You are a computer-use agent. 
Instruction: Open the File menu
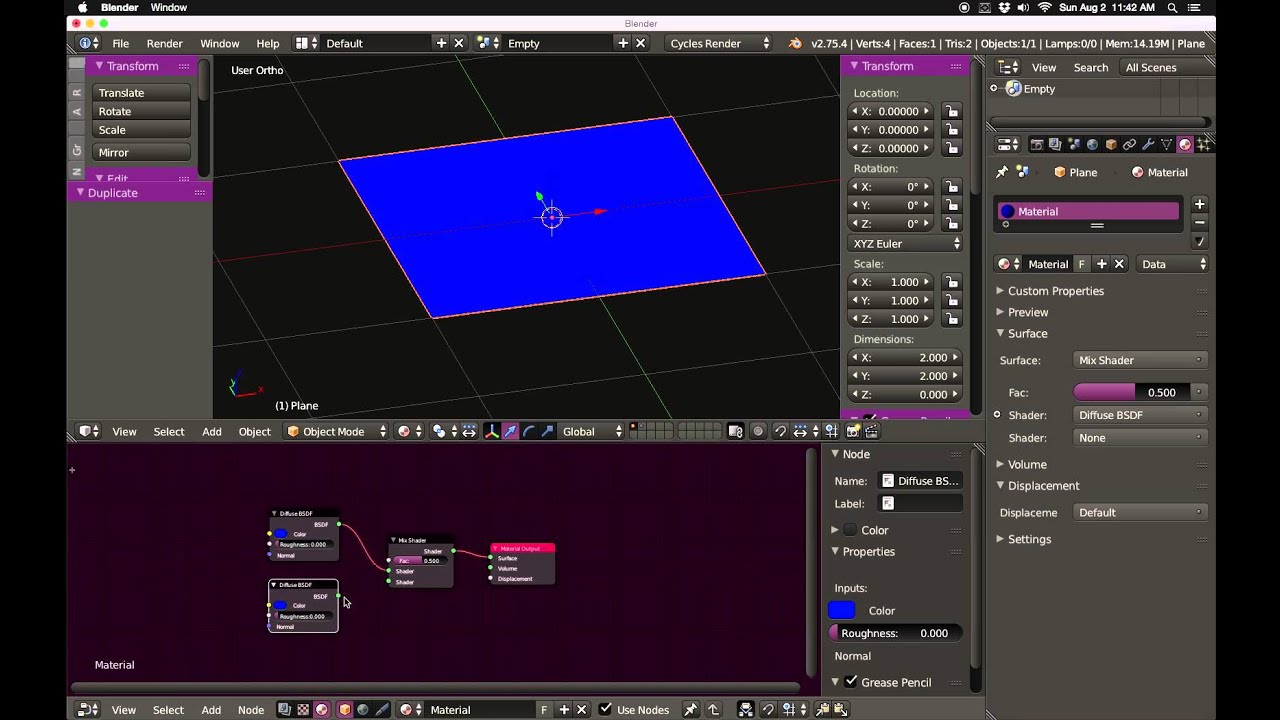click(x=121, y=43)
